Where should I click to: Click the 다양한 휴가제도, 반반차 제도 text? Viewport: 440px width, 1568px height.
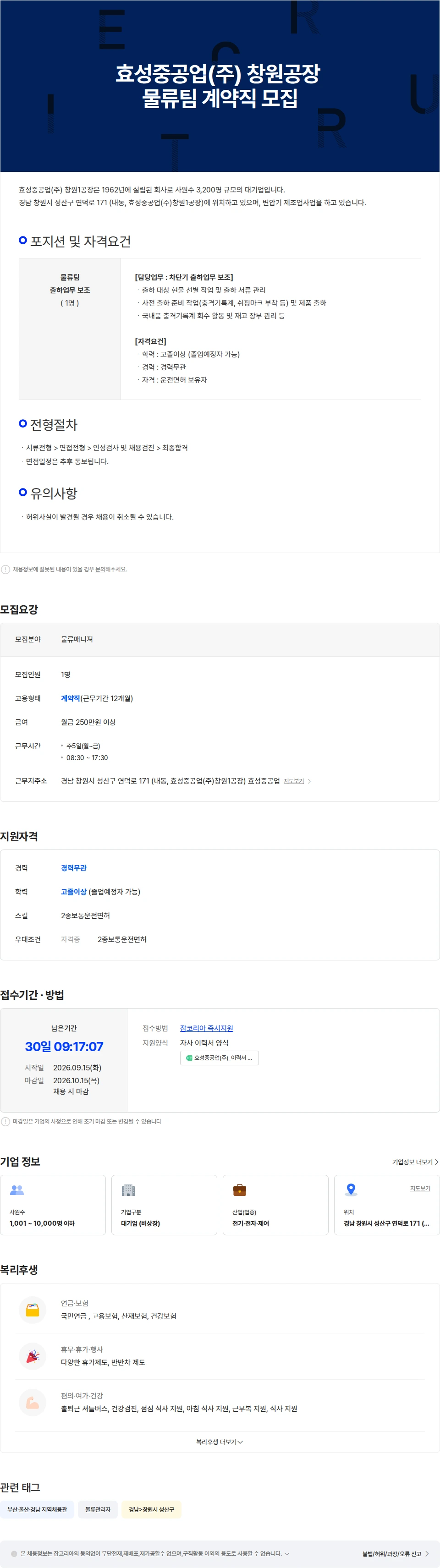pos(103,1362)
